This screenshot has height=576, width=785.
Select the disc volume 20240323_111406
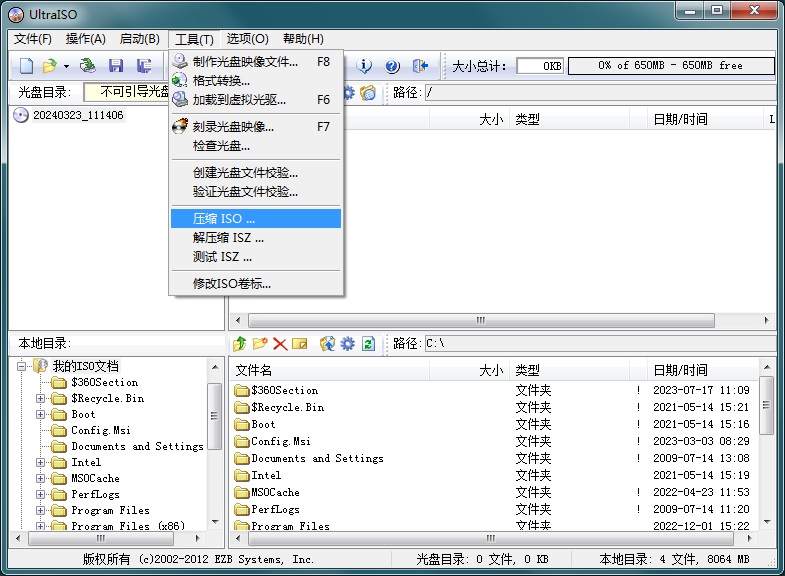click(78, 115)
